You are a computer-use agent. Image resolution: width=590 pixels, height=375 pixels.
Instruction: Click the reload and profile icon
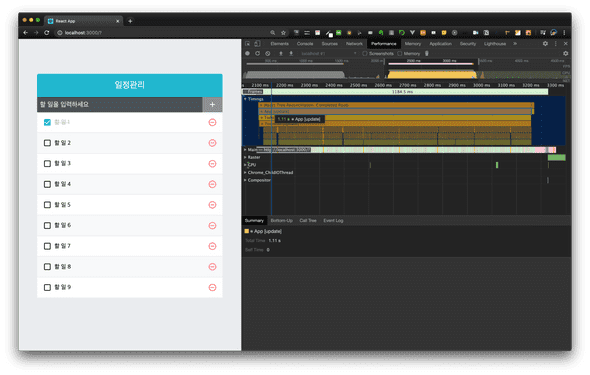click(x=257, y=53)
